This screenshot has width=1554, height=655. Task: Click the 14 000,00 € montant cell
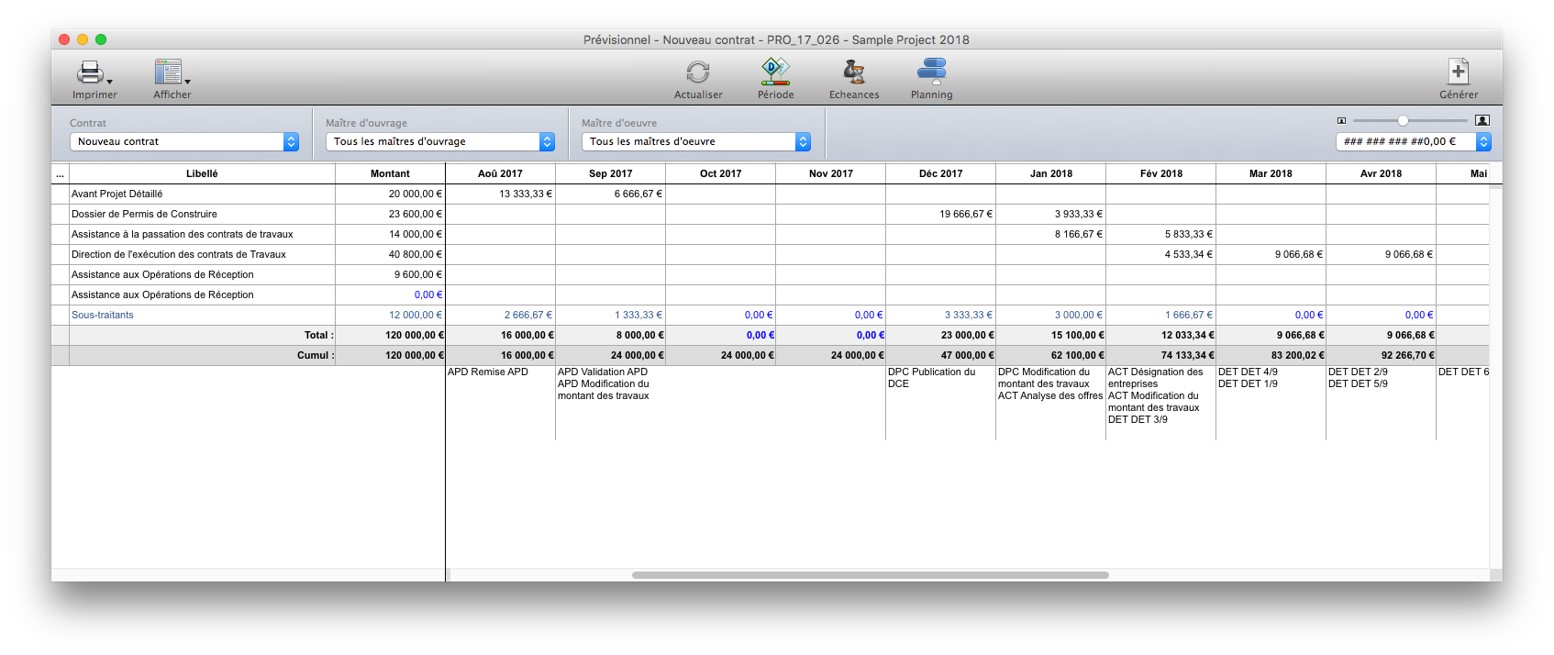[390, 234]
